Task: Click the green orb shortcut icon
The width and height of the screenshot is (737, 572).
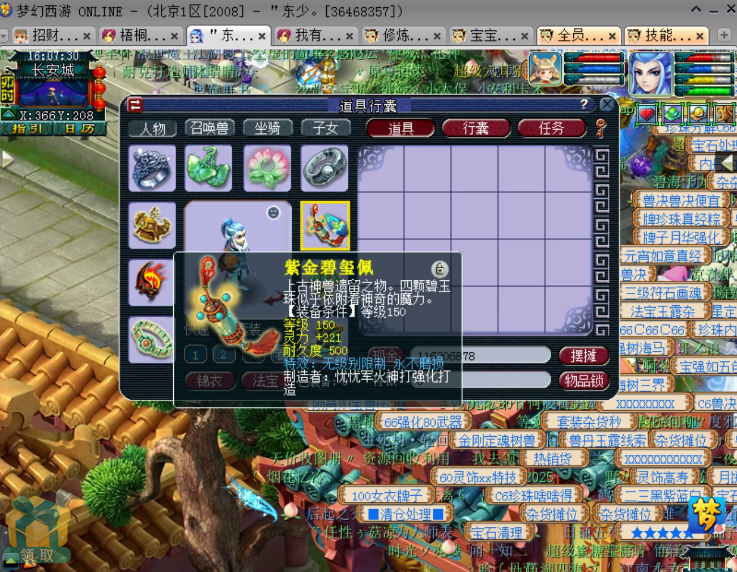Action: 672,114
